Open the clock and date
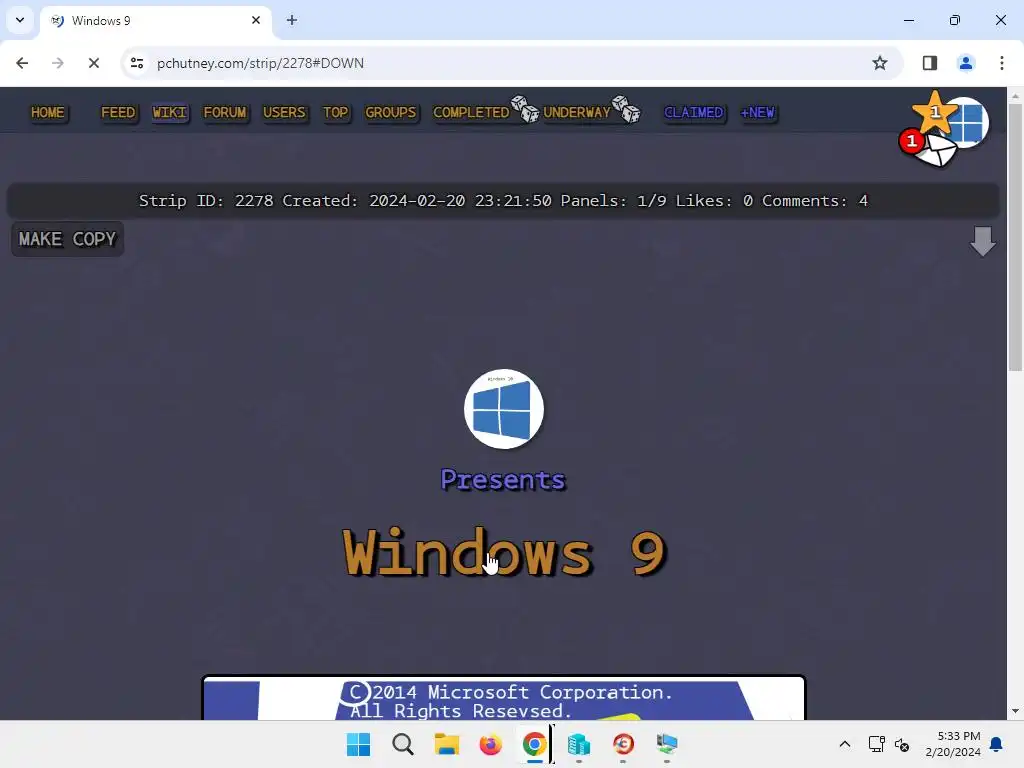This screenshot has width=1024, height=768. coord(953,744)
